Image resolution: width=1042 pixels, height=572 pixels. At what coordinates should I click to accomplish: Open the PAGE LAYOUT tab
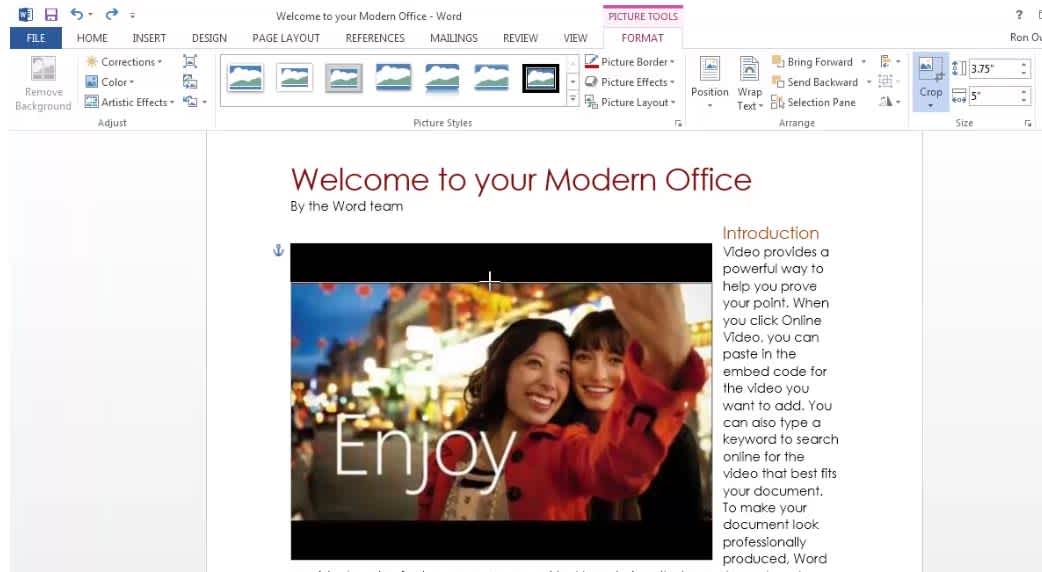coord(286,38)
